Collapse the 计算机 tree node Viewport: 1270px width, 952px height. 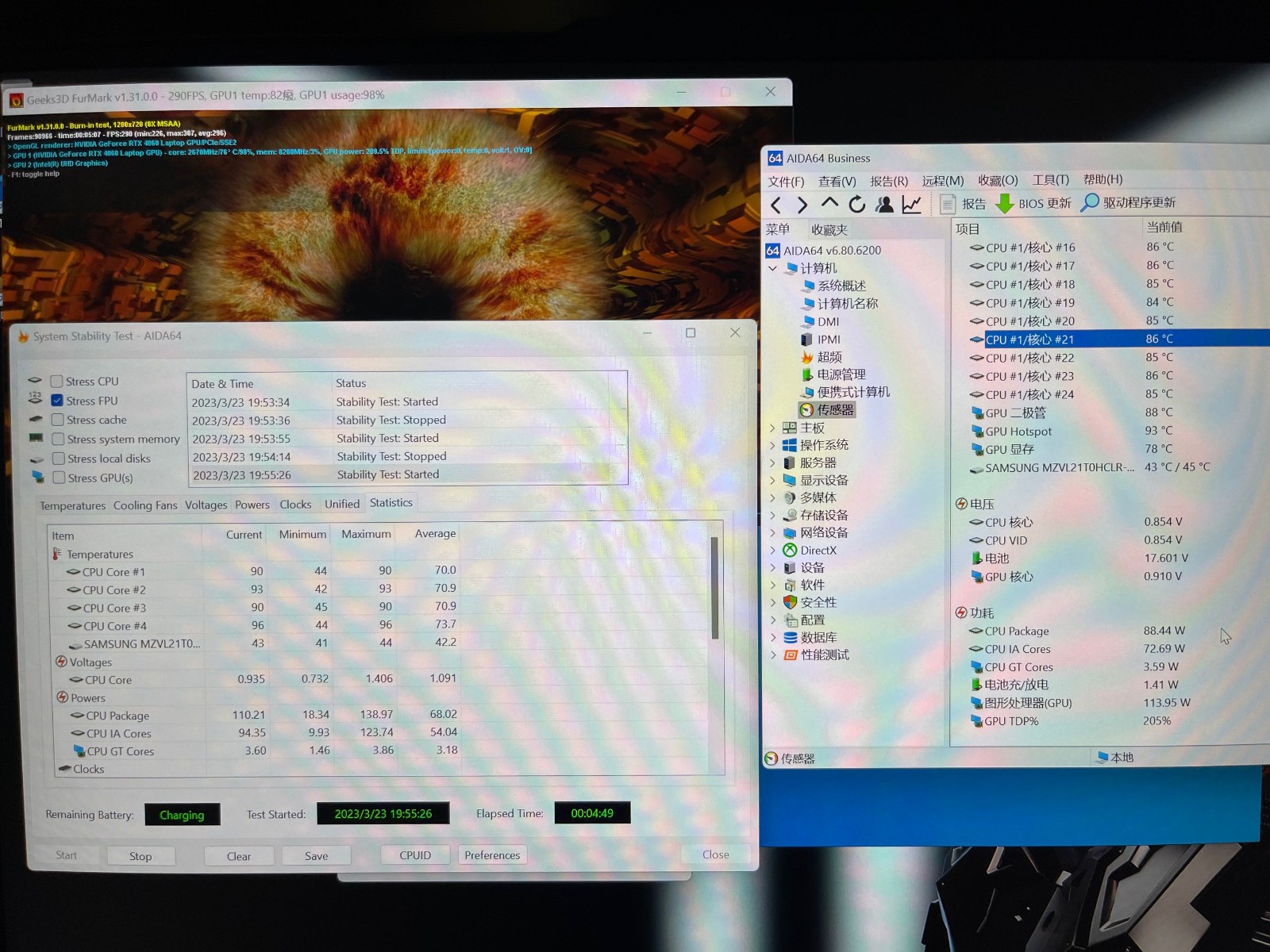click(772, 268)
